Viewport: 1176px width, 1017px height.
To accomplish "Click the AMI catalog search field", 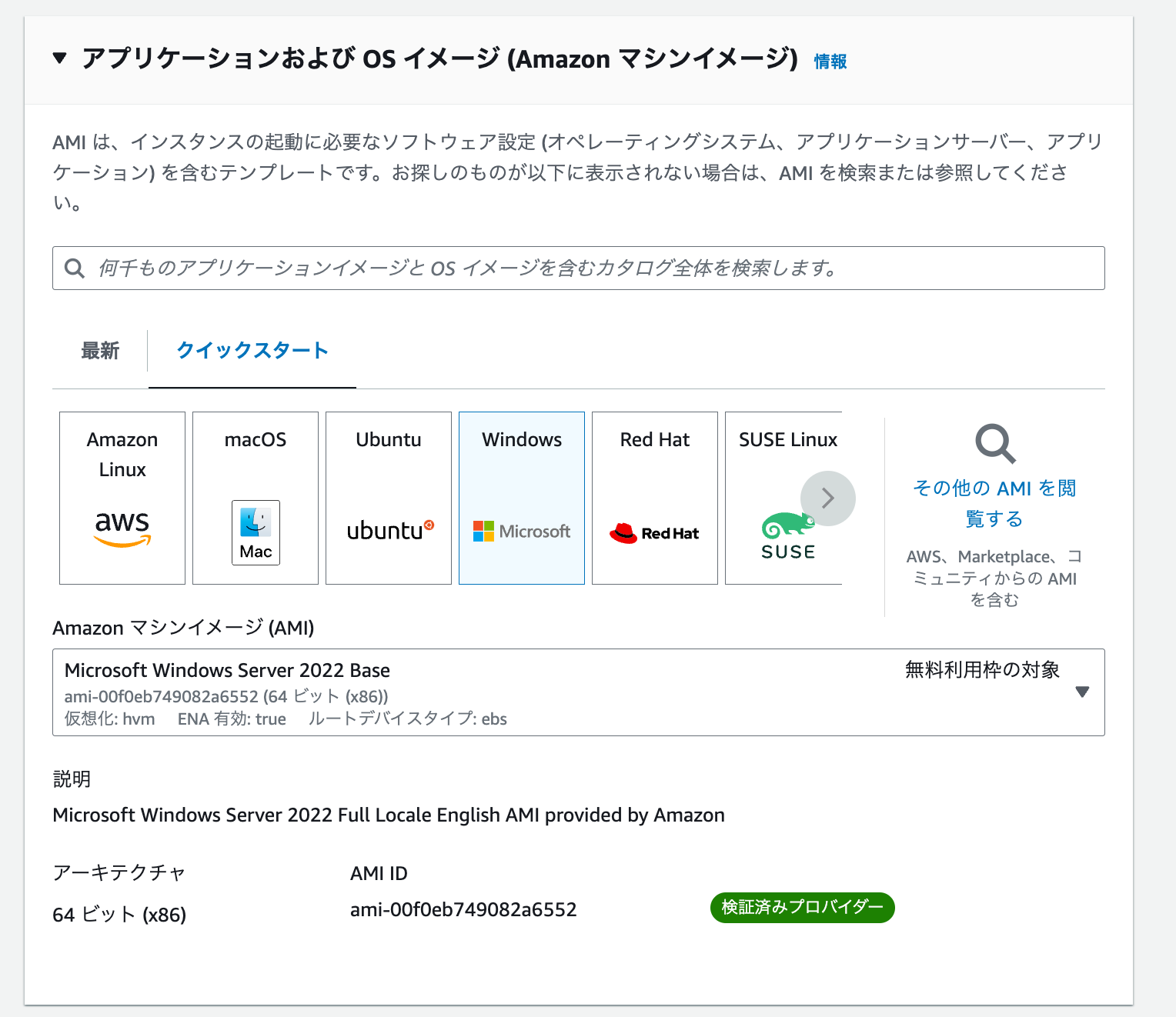I will 579,268.
